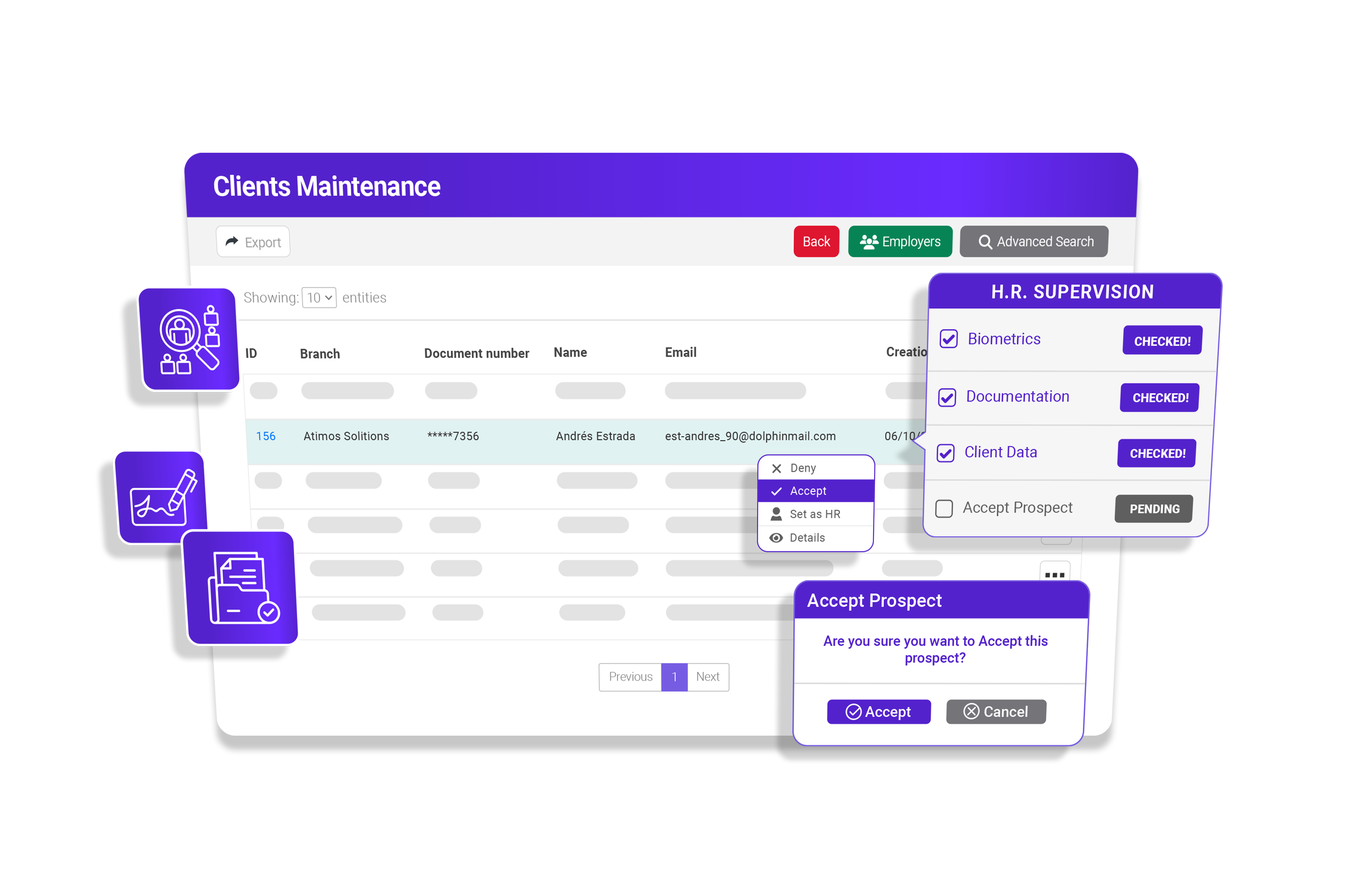
Task: Open client ID 156 link
Action: (x=266, y=436)
